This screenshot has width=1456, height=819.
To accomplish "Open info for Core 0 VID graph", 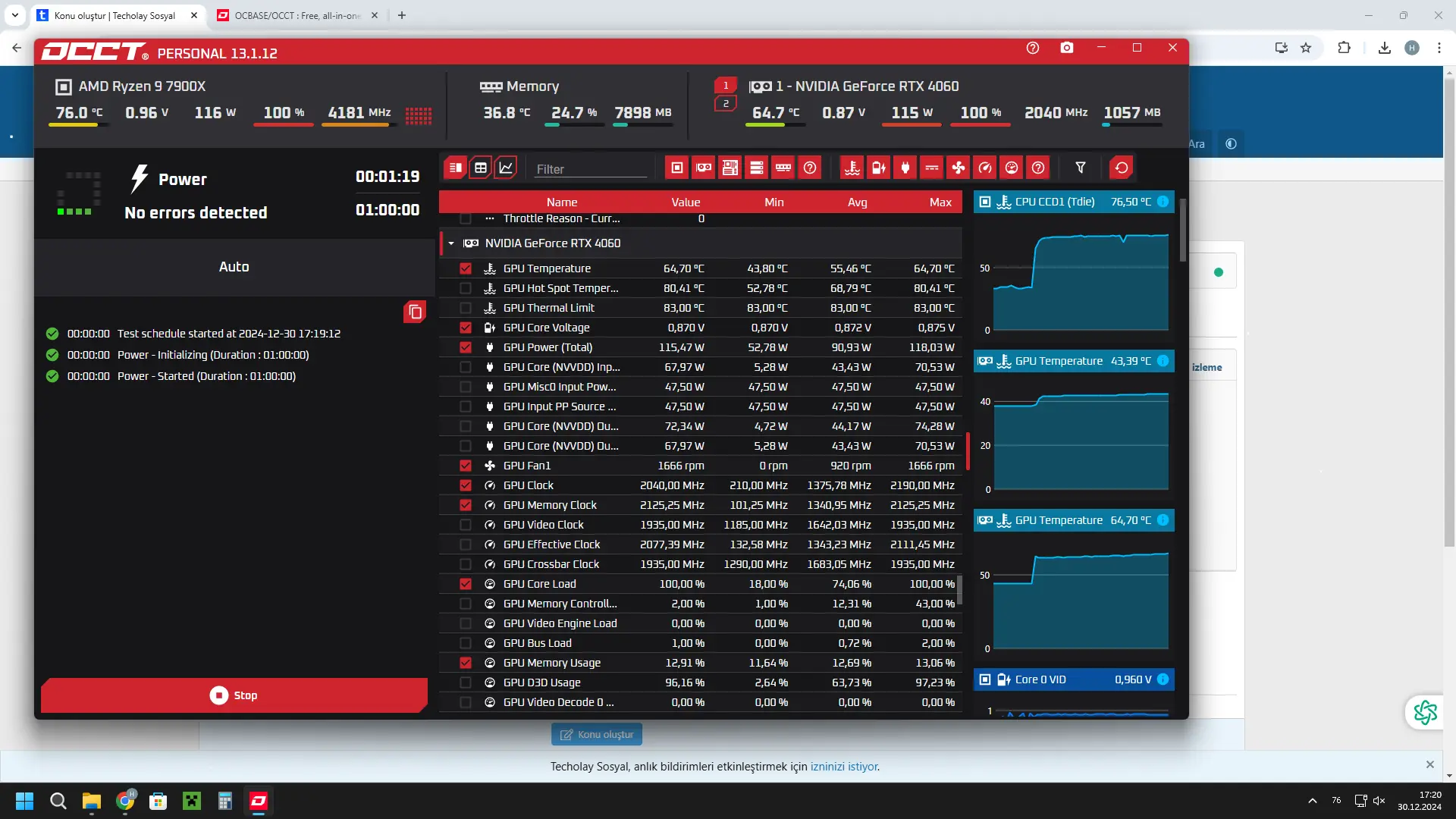I will pos(1163,679).
